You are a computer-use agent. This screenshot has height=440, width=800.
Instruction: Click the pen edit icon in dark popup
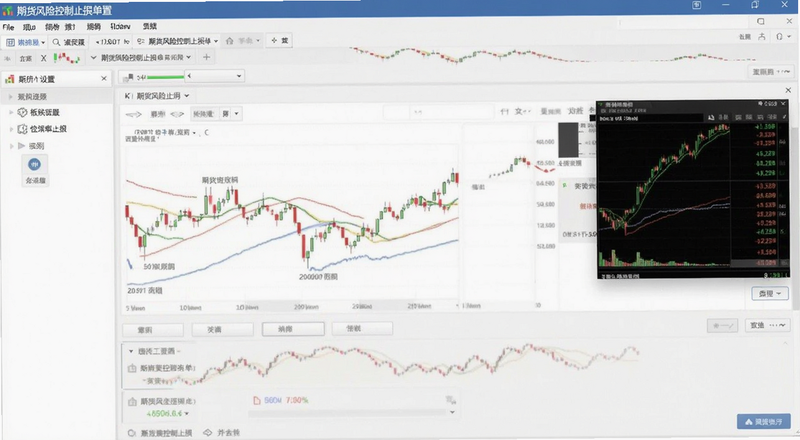[x=785, y=117]
